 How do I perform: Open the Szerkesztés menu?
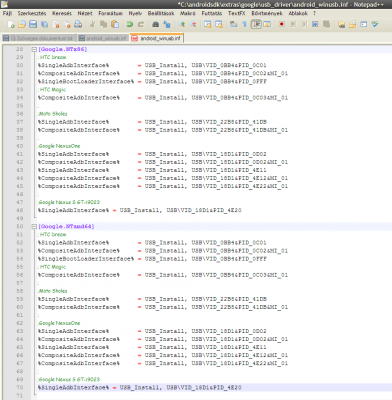tap(32, 13)
